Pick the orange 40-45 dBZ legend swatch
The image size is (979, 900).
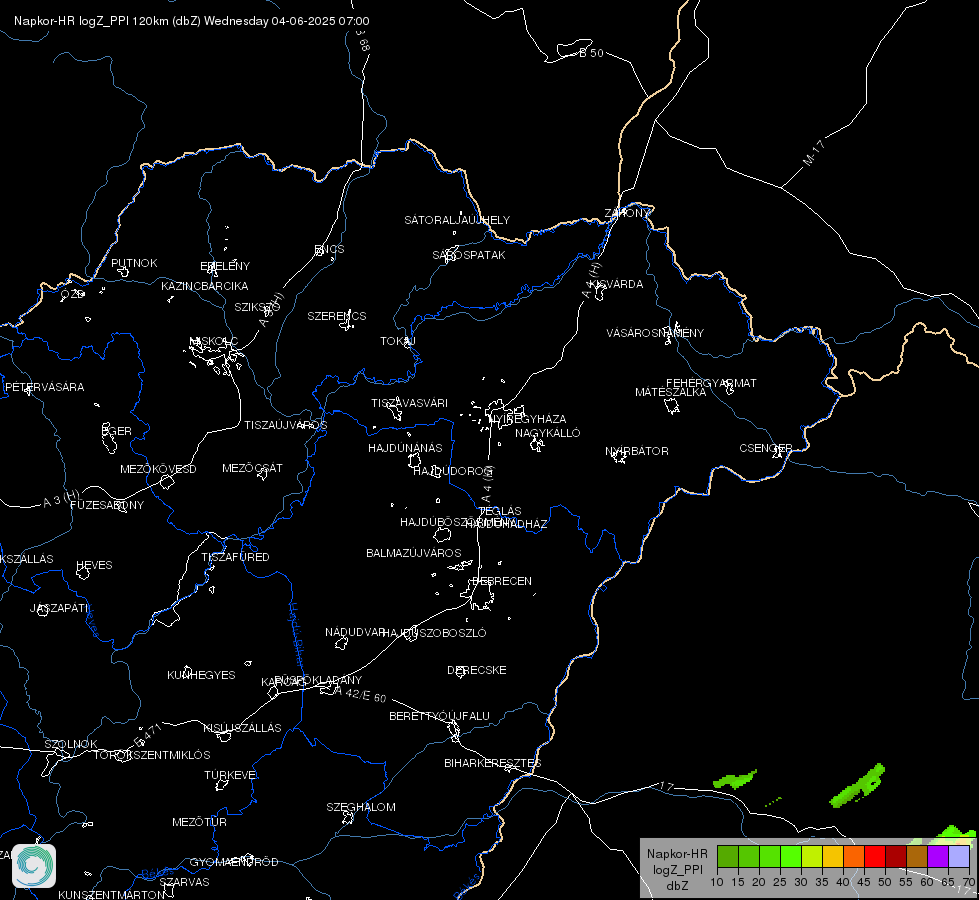pyautogui.click(x=854, y=857)
